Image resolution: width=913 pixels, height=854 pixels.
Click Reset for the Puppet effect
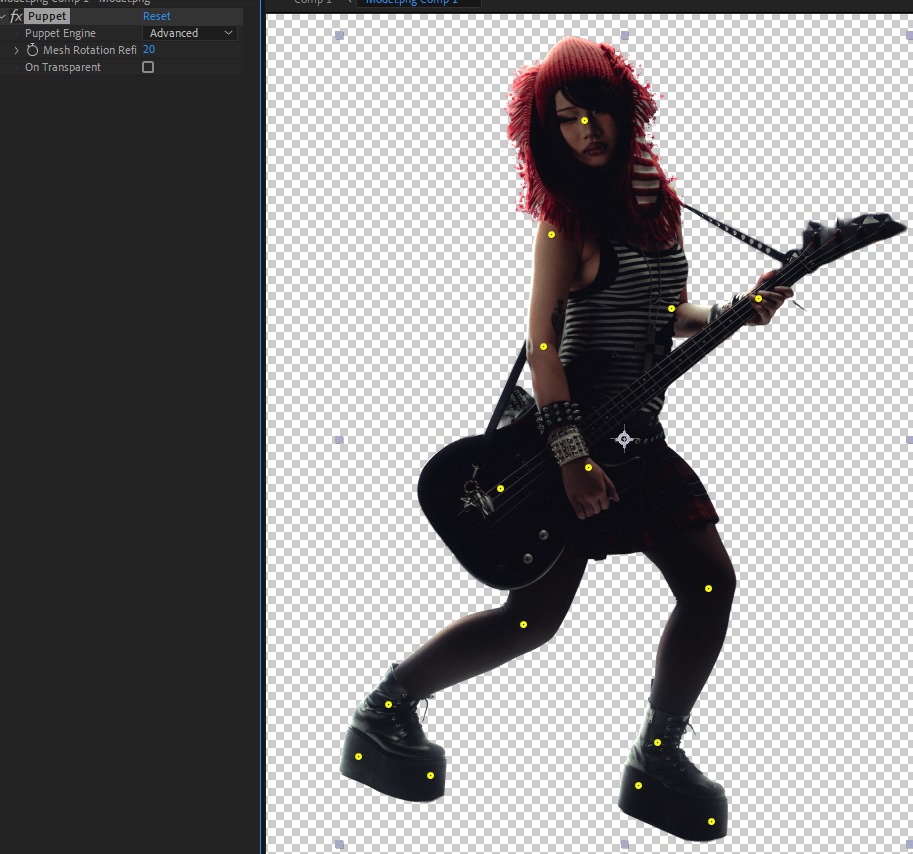(x=157, y=16)
